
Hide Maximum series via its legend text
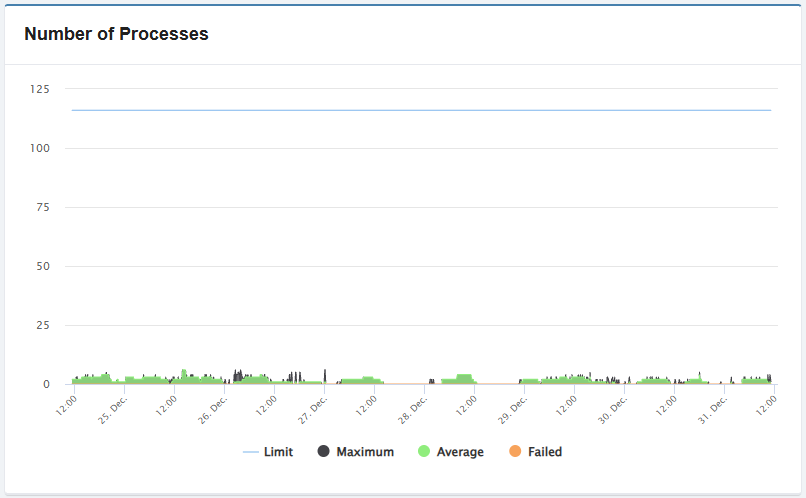[365, 452]
